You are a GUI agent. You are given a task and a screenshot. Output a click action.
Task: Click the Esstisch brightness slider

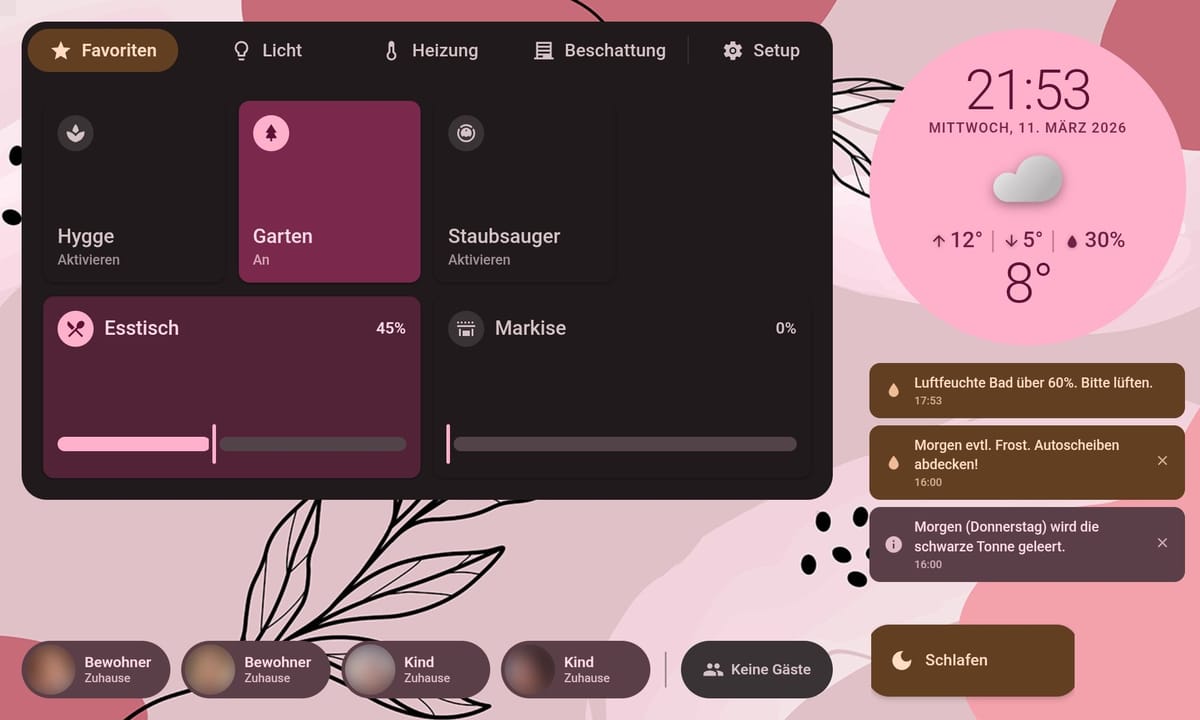[x=232, y=444]
